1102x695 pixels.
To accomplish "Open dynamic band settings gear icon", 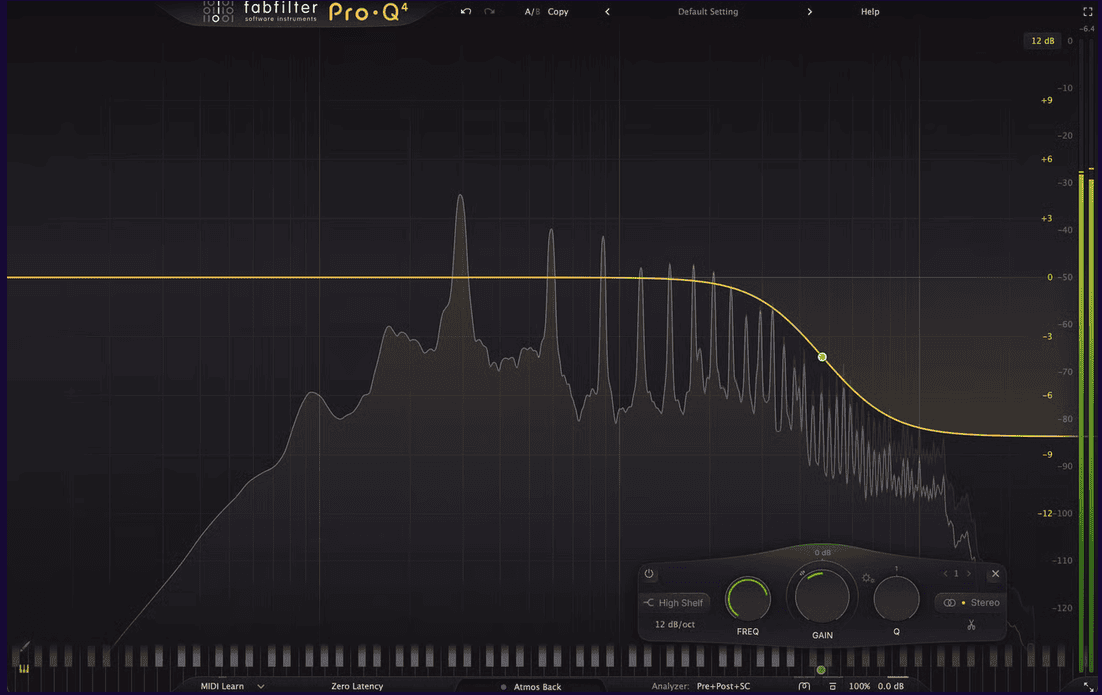I will point(868,578).
